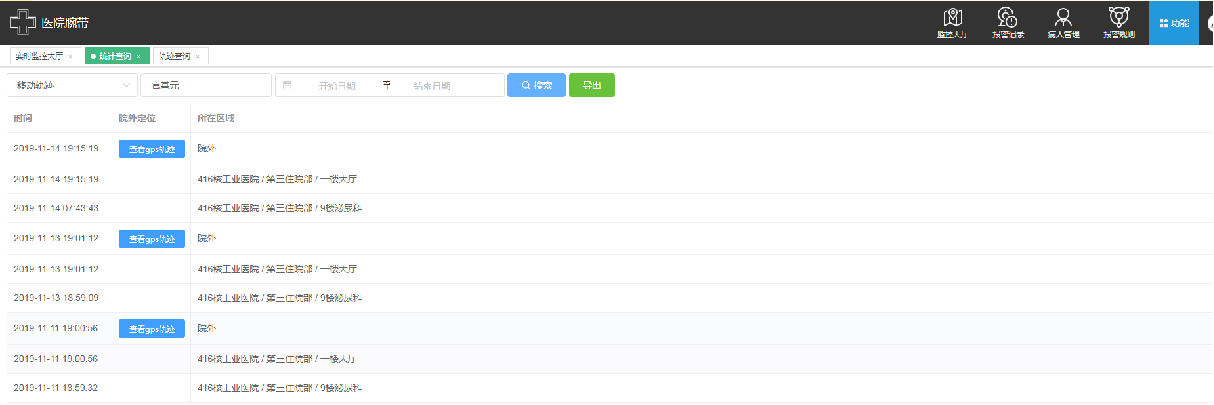The image size is (1214, 405).
Task: Click user avatar at top-right edge
Action: click(x=1207, y=23)
